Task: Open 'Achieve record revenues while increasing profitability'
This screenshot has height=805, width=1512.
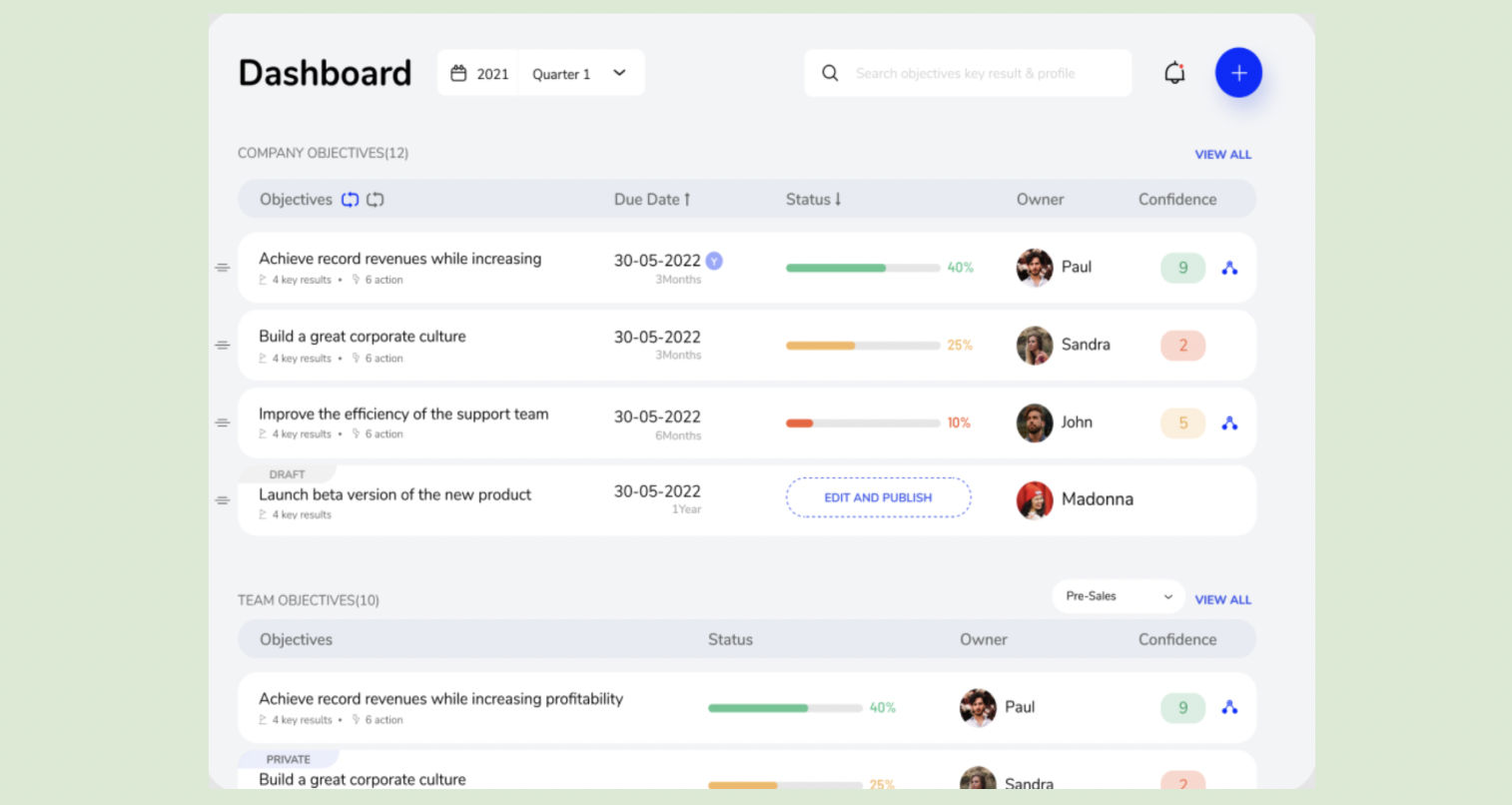Action: [x=440, y=699]
